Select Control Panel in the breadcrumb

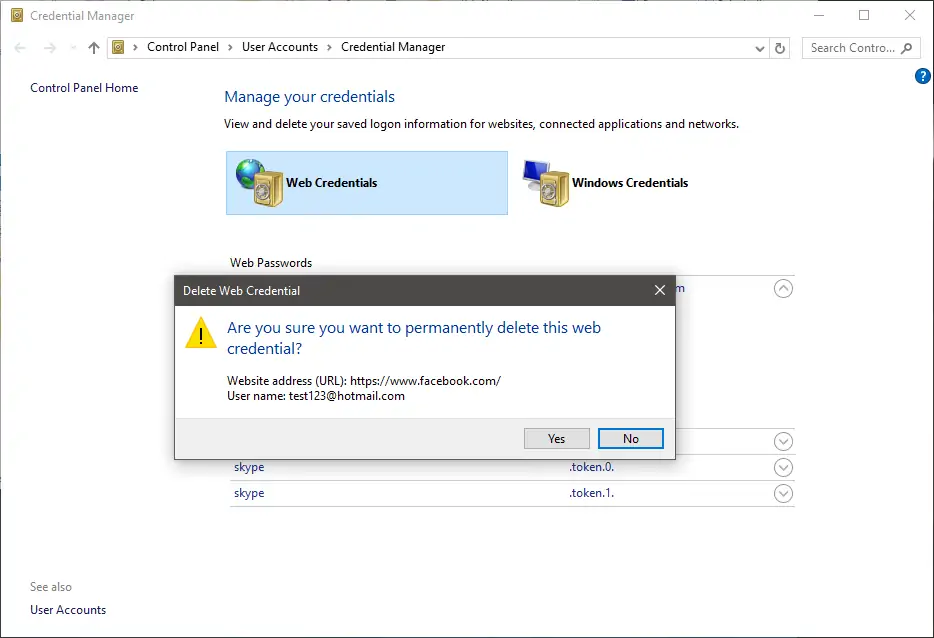(183, 47)
